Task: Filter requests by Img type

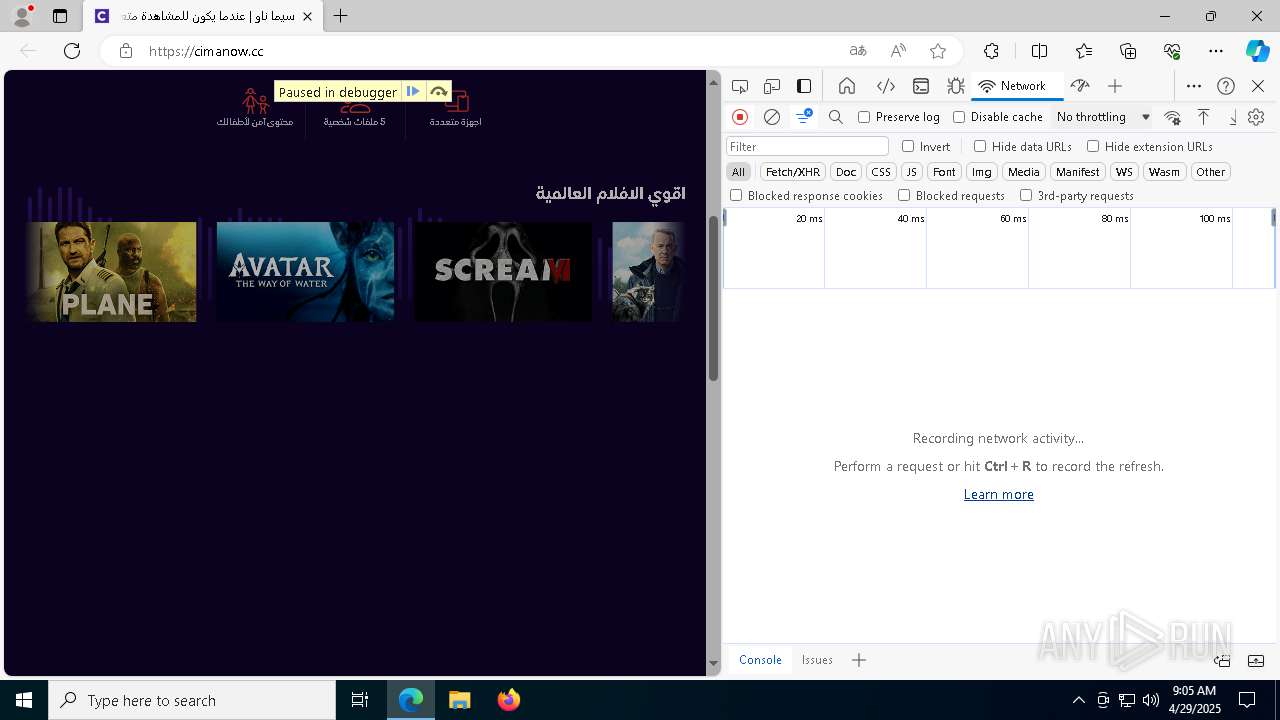Action: pos(982,172)
